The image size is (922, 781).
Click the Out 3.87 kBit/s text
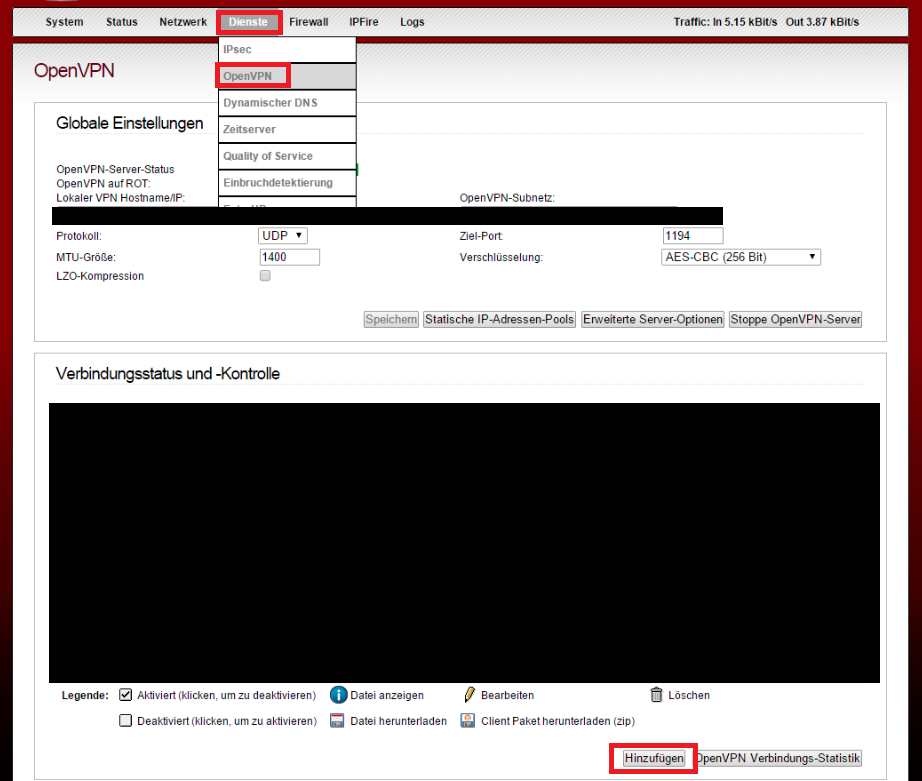822,22
